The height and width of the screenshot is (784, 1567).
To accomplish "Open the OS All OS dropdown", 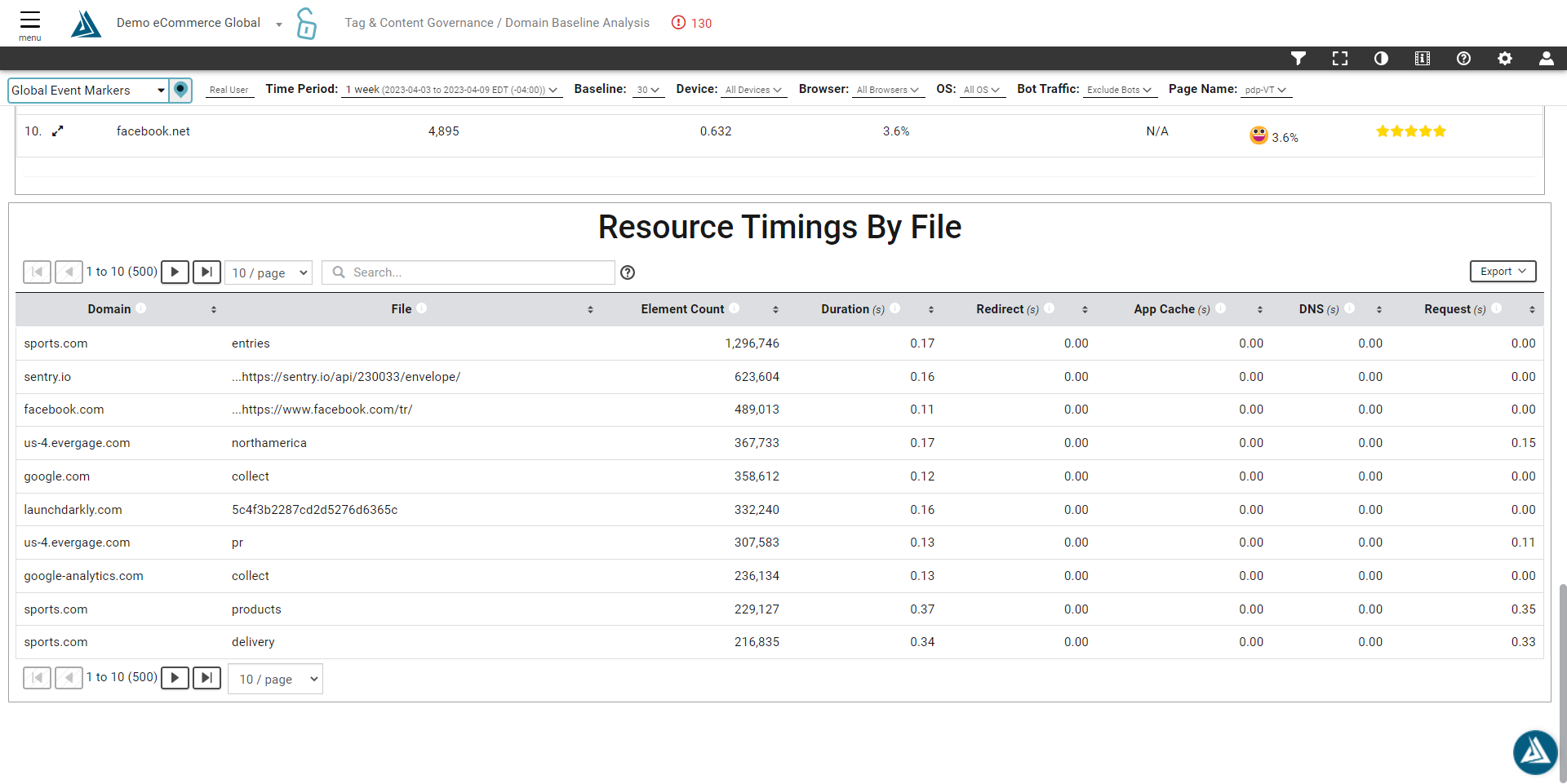I will 981,90.
